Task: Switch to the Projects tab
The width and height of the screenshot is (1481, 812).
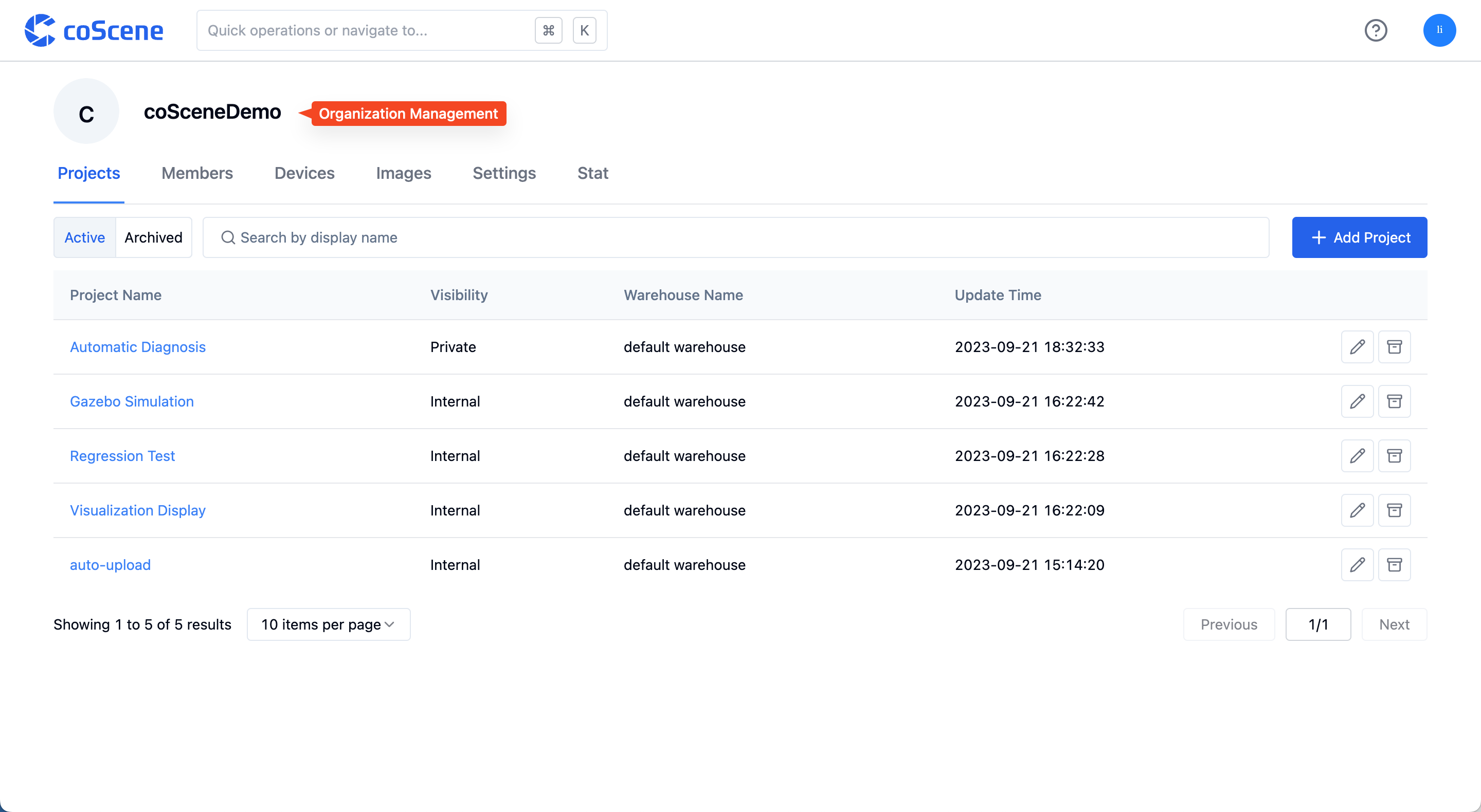Action: pyautogui.click(x=88, y=173)
